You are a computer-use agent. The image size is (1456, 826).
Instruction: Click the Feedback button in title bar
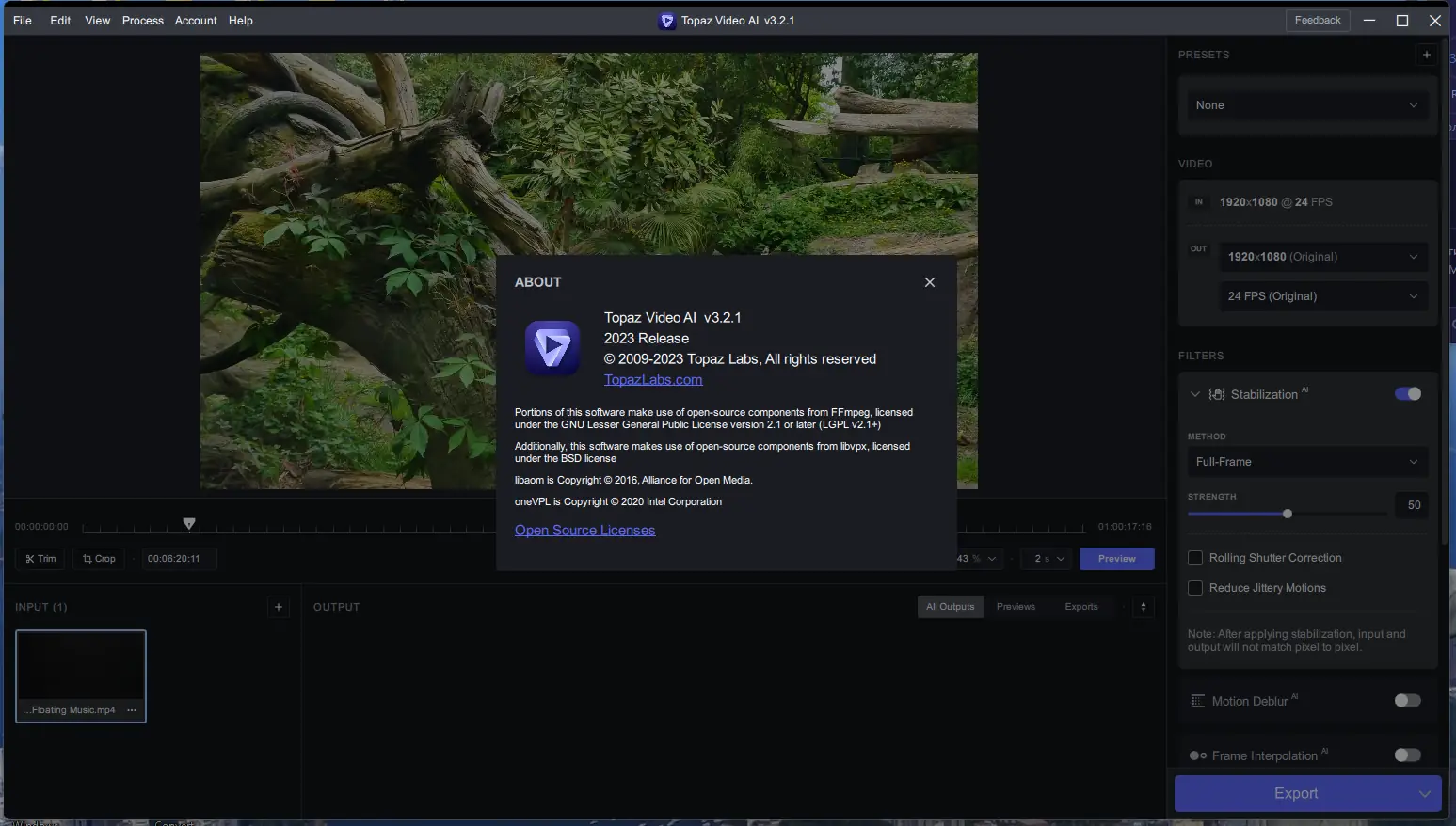pos(1318,21)
